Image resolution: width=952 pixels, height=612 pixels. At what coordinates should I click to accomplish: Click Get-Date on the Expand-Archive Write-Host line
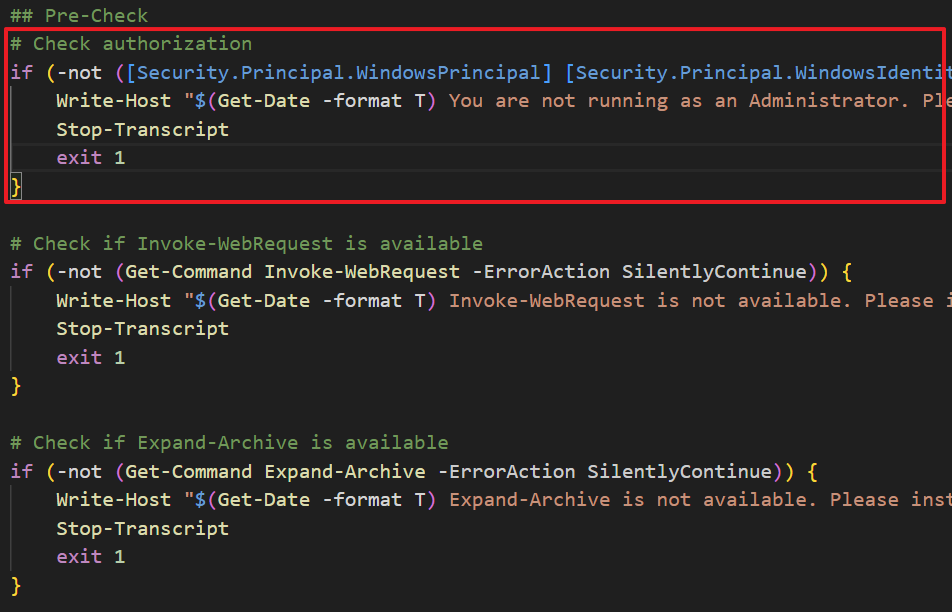[x=258, y=500]
